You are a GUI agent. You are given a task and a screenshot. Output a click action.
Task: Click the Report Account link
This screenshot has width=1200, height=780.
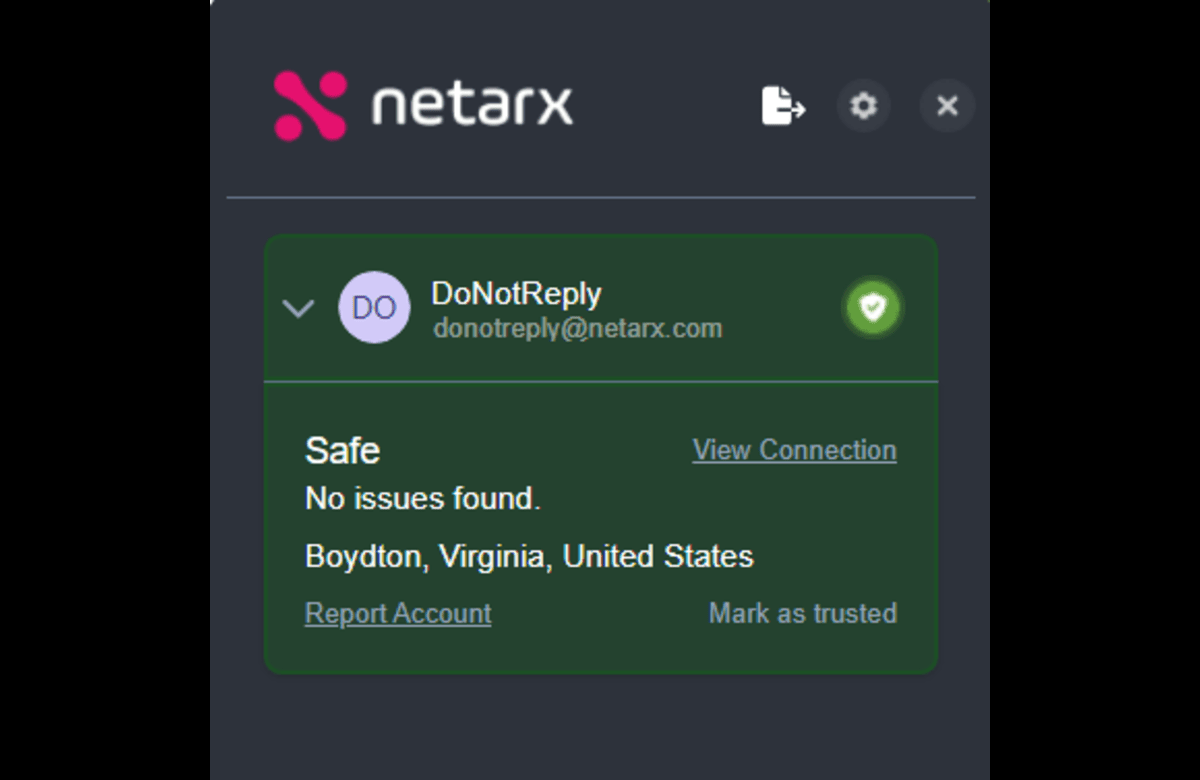[x=398, y=613]
